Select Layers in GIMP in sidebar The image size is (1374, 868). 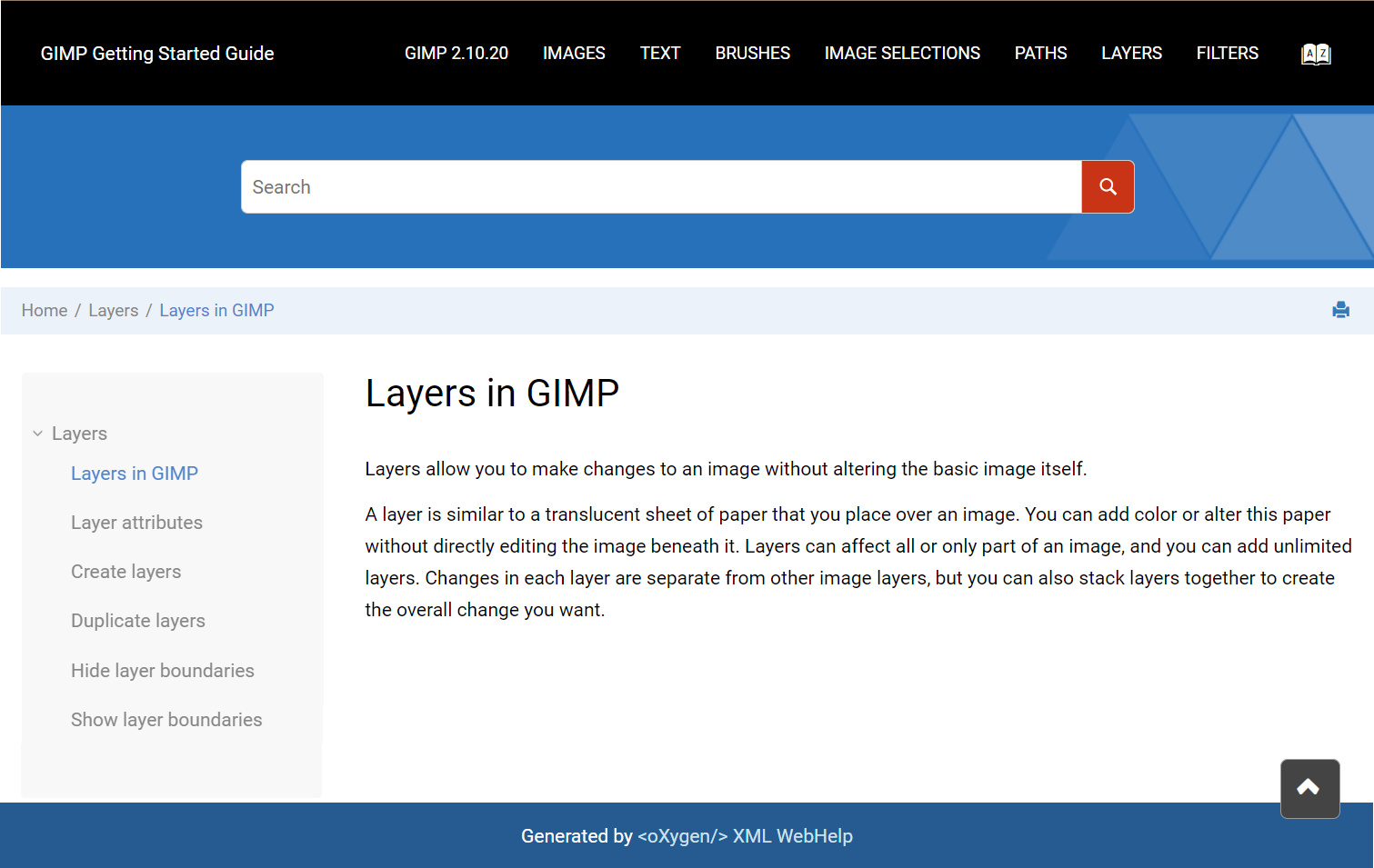pyautogui.click(x=135, y=474)
